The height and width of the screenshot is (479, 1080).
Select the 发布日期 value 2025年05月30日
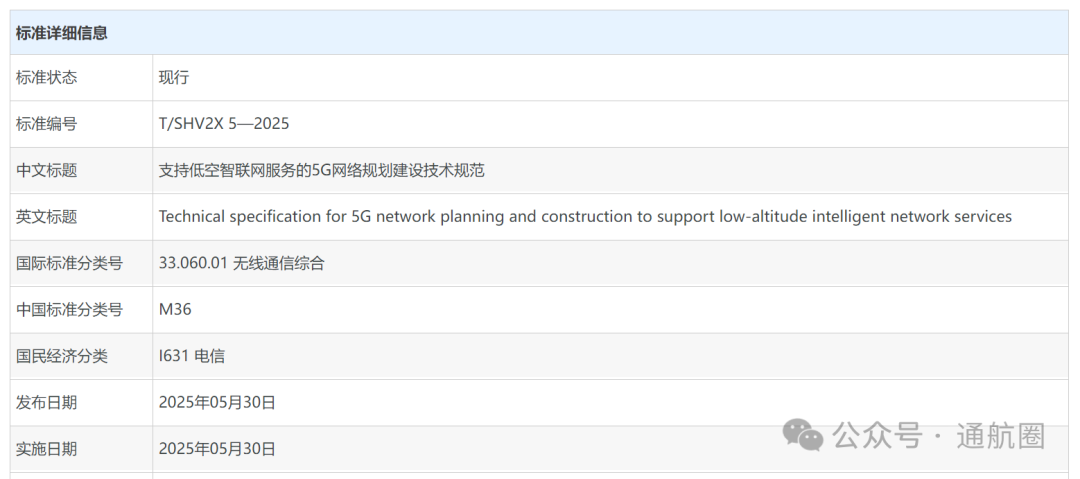point(217,402)
